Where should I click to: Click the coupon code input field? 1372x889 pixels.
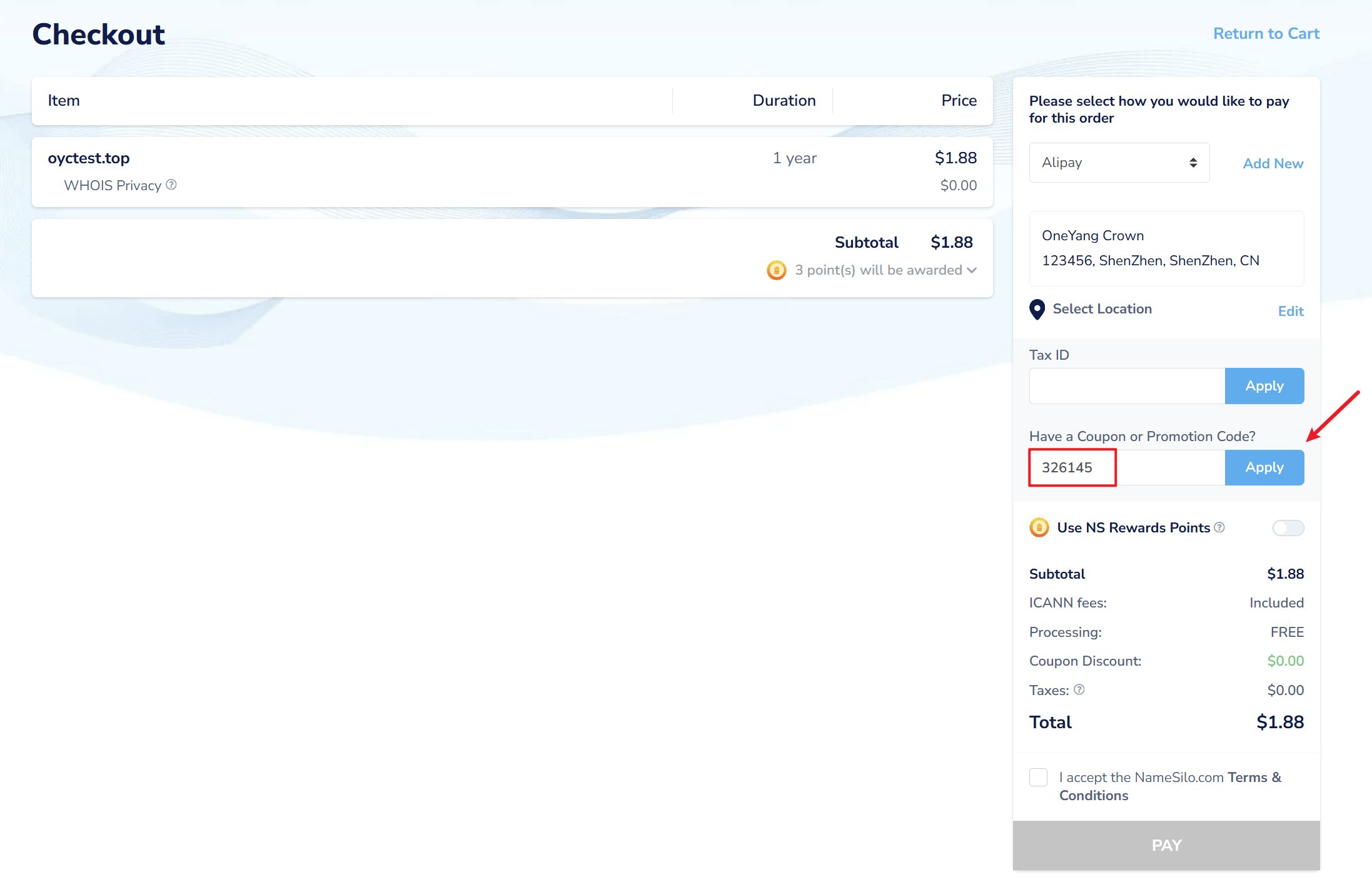(1126, 467)
